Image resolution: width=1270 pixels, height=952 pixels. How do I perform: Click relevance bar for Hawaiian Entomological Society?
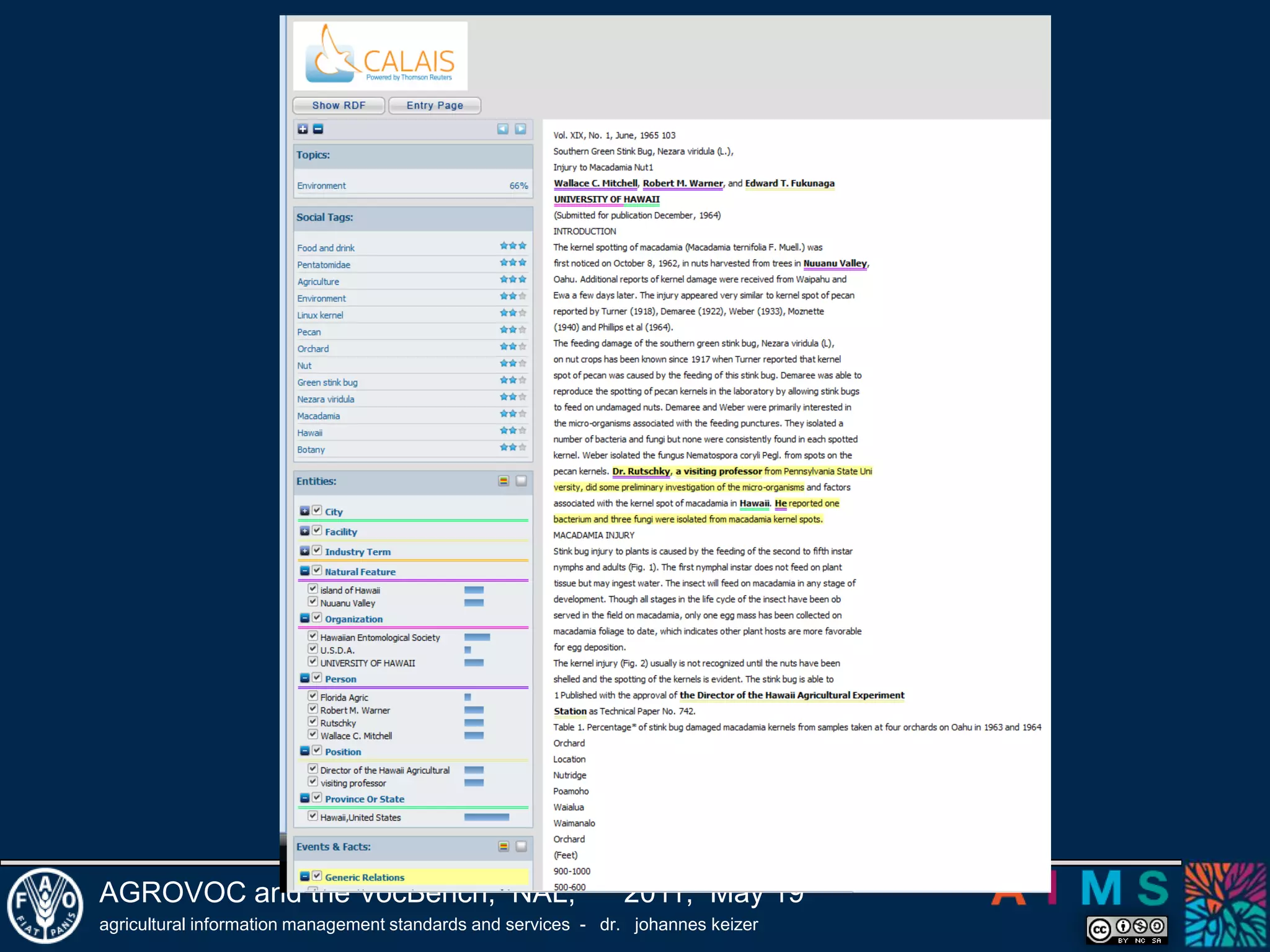477,637
